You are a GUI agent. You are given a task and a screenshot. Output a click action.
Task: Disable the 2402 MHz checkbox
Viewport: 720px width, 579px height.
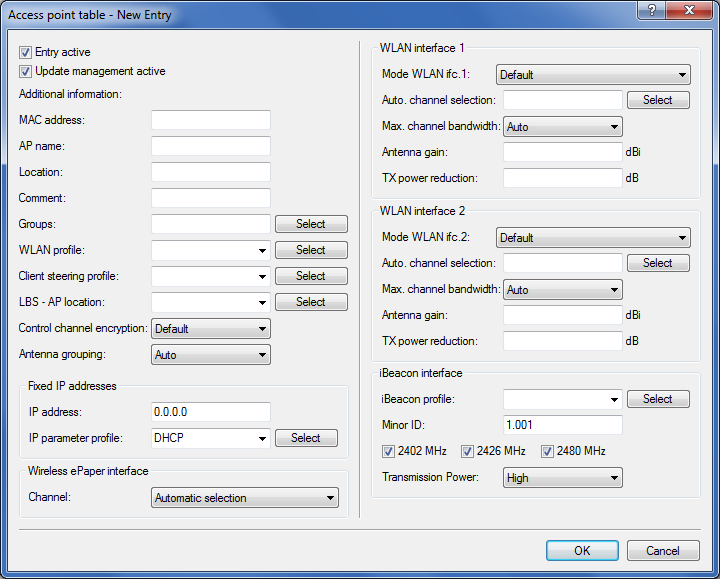click(x=389, y=452)
